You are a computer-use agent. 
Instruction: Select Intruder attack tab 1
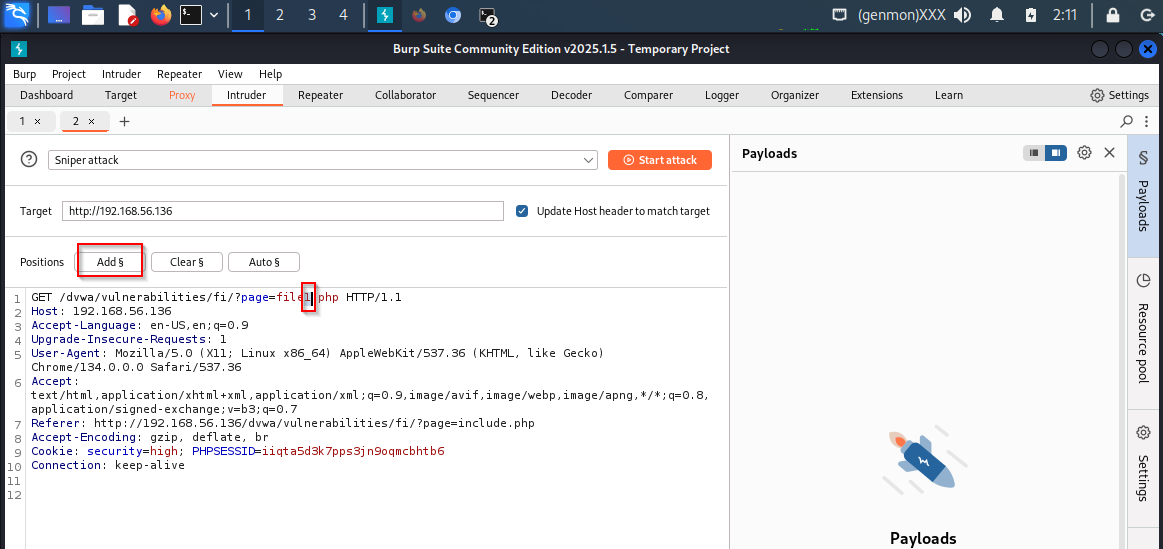click(x=22, y=121)
